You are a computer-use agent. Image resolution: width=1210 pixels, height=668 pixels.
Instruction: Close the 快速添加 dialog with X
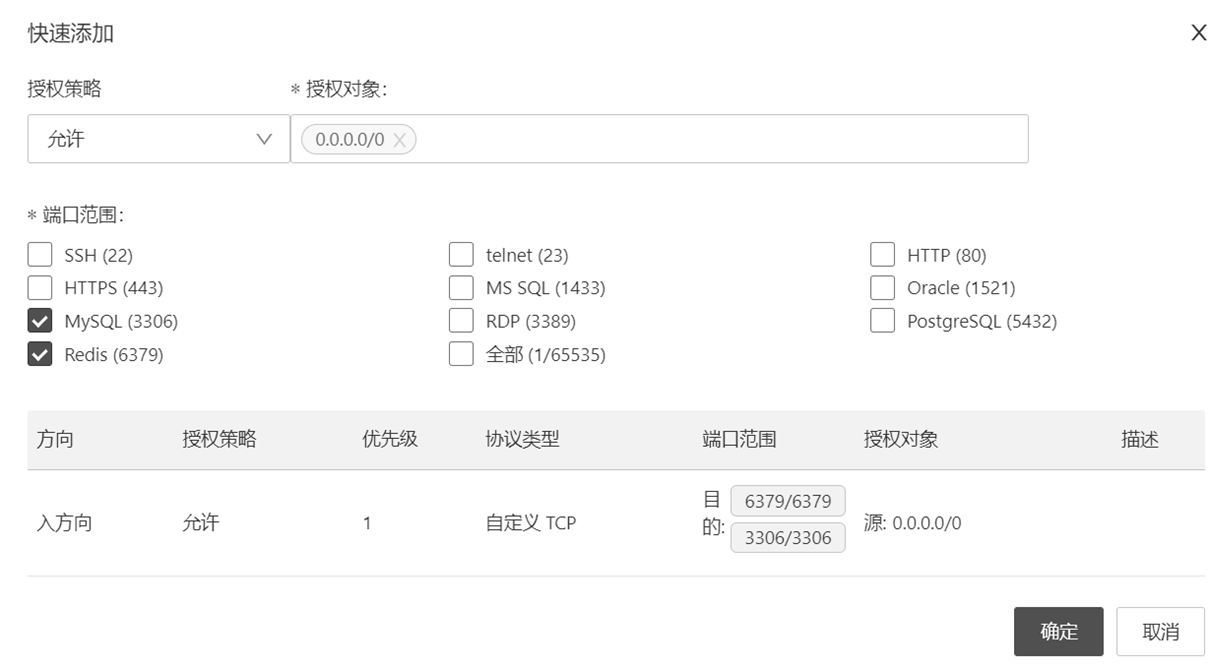1198,33
